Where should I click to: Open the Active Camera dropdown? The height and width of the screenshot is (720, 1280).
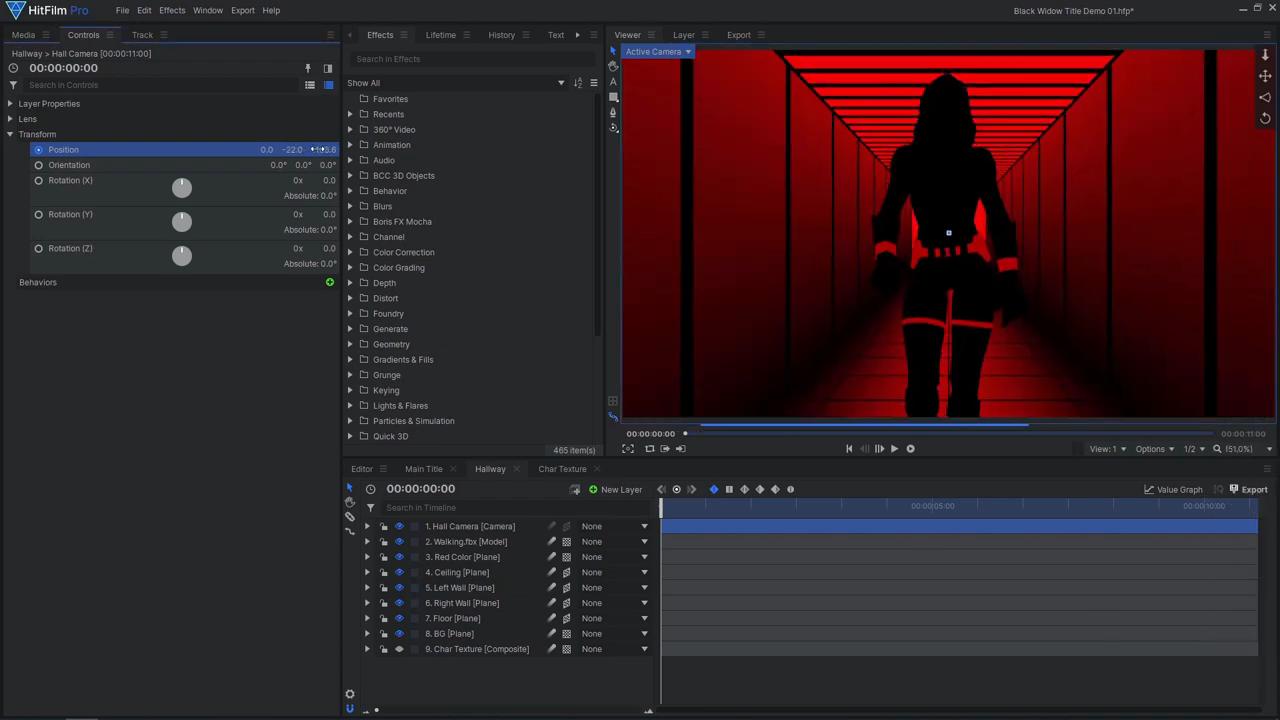point(658,52)
